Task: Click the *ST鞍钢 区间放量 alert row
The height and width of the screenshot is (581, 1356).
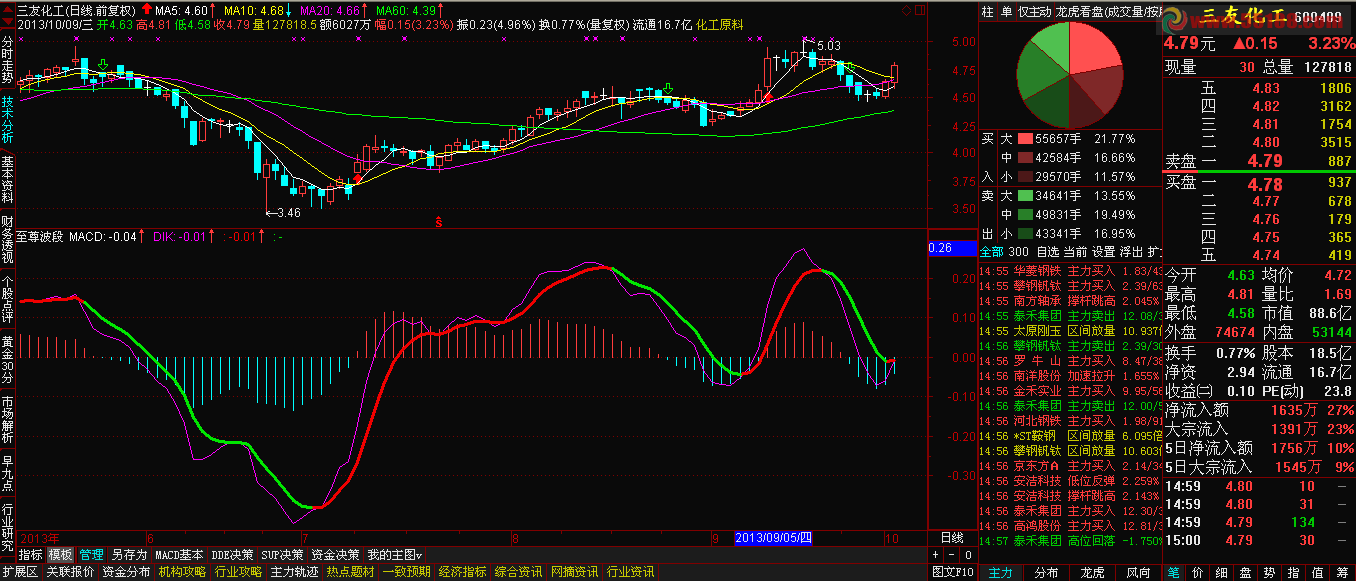Action: (1071, 436)
